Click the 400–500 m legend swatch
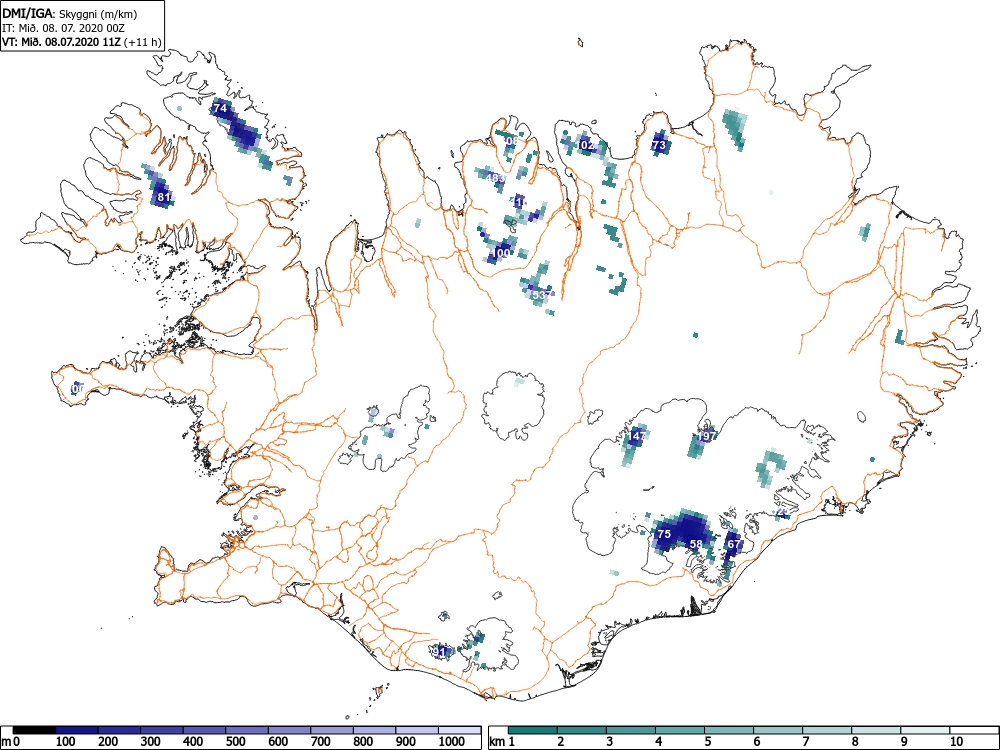Viewport: 1000px width, 750px height. 205,730
